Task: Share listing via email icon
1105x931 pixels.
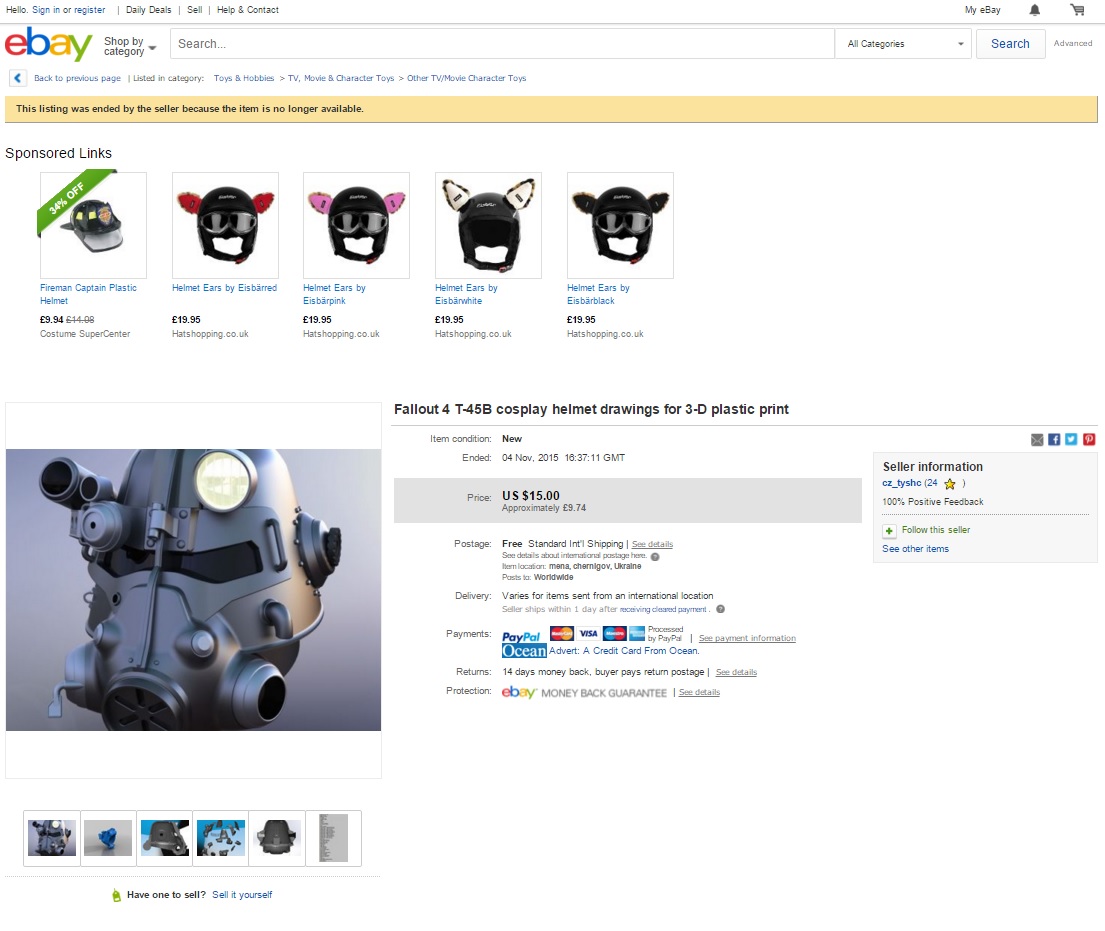Action: [x=1037, y=440]
